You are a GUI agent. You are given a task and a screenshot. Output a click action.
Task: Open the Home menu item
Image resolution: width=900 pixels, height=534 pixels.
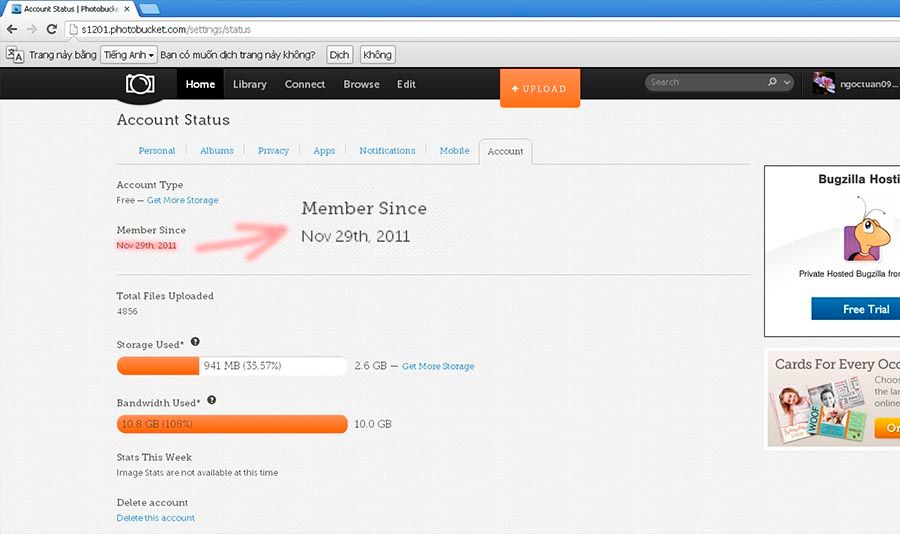point(200,84)
